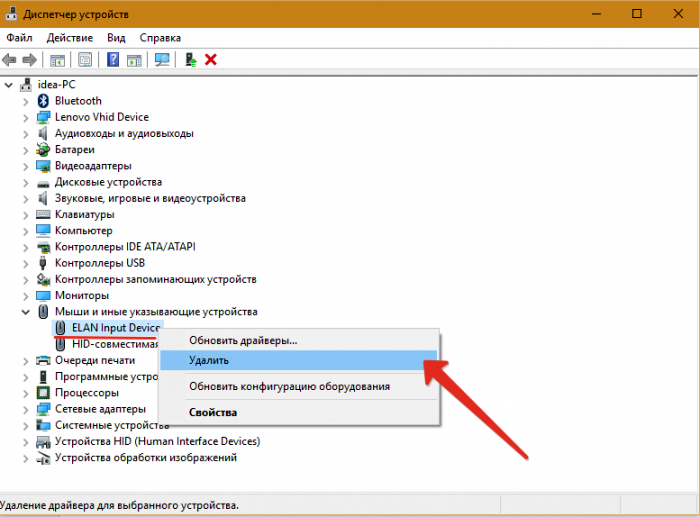Click the Процессоры chip icon
This screenshot has width=700, height=517.
click(x=43, y=393)
